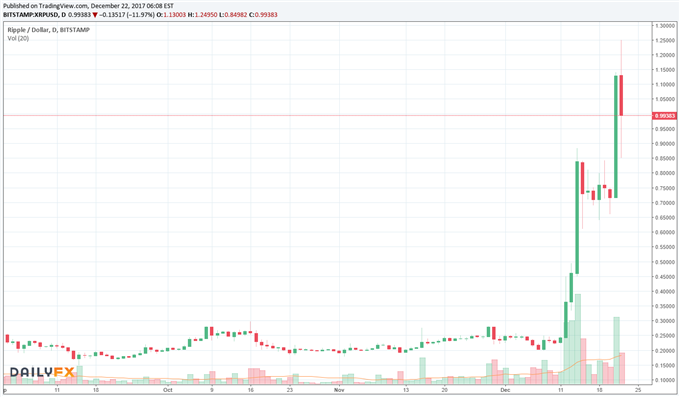Click the Ripple / Dollar chart title
The height and width of the screenshot is (397, 680).
coord(49,30)
